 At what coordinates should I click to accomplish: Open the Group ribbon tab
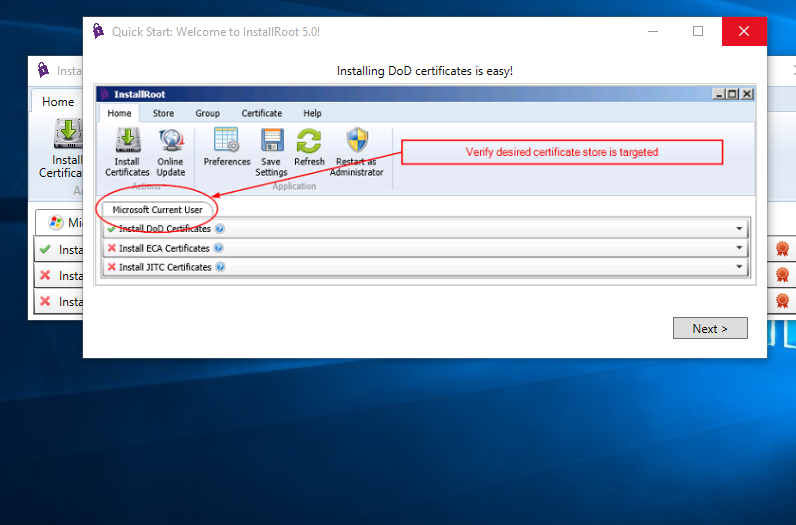(x=208, y=113)
